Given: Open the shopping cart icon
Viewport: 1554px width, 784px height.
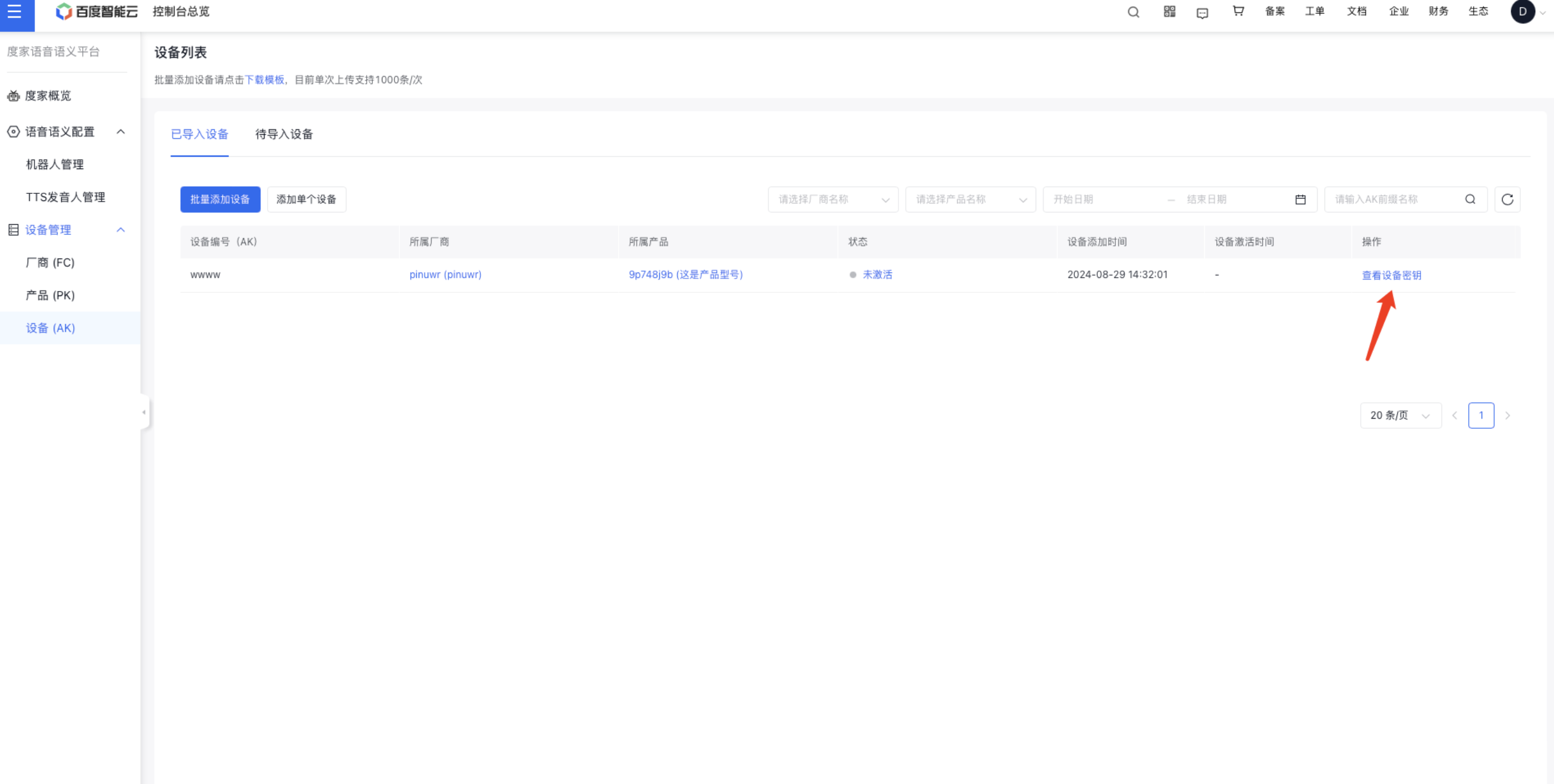Looking at the screenshot, I should [x=1238, y=11].
